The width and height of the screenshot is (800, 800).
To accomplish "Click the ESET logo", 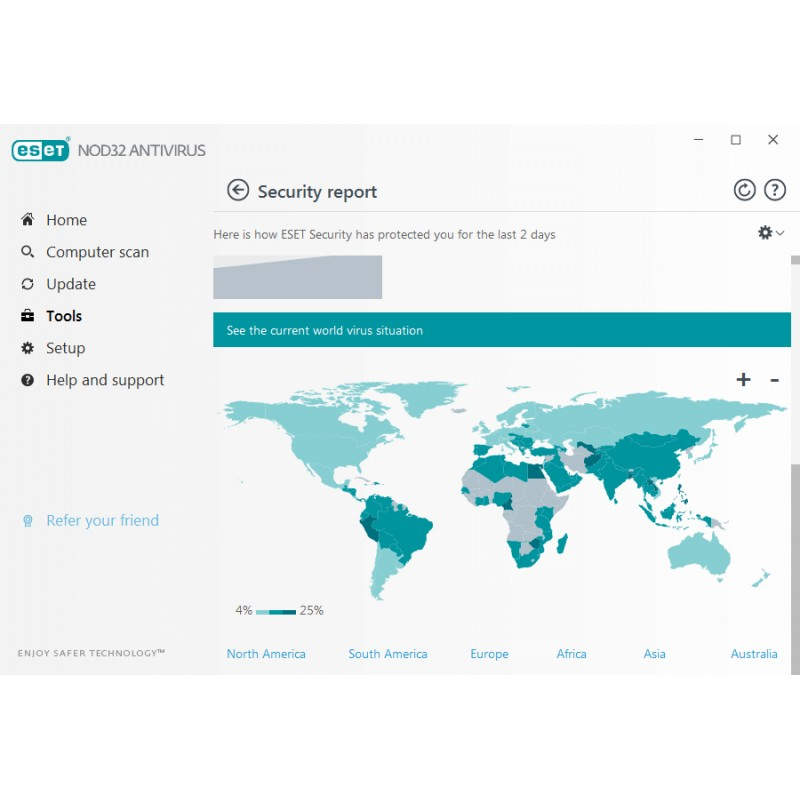I will tap(41, 150).
